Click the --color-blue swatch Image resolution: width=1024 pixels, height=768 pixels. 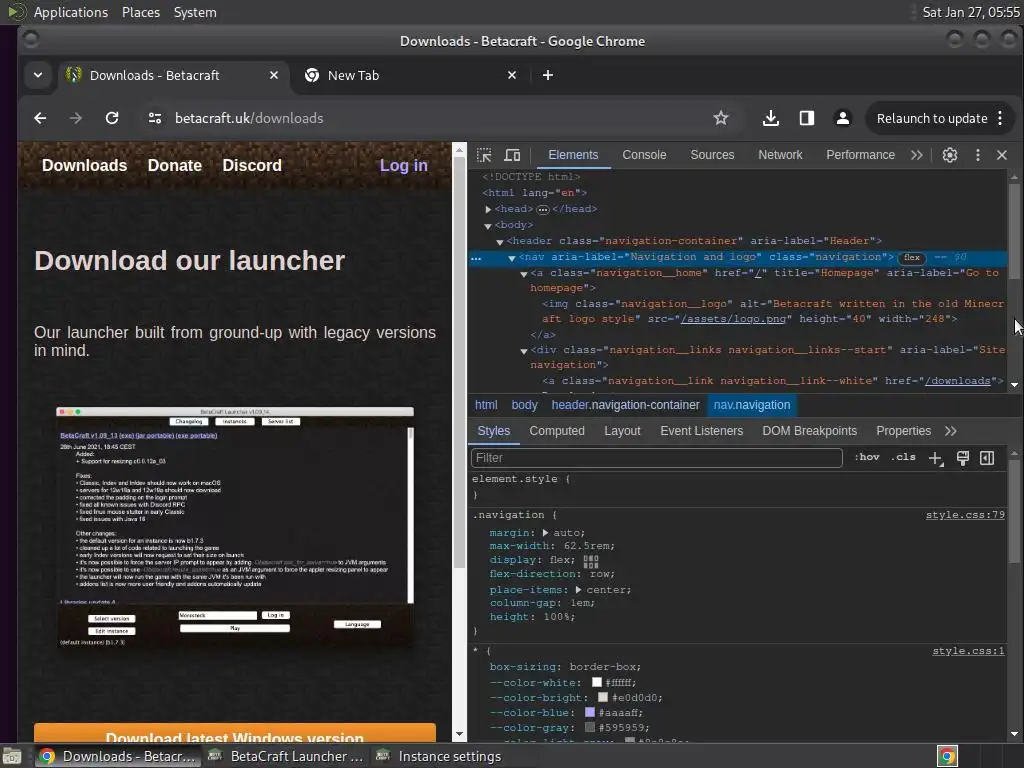coord(590,712)
